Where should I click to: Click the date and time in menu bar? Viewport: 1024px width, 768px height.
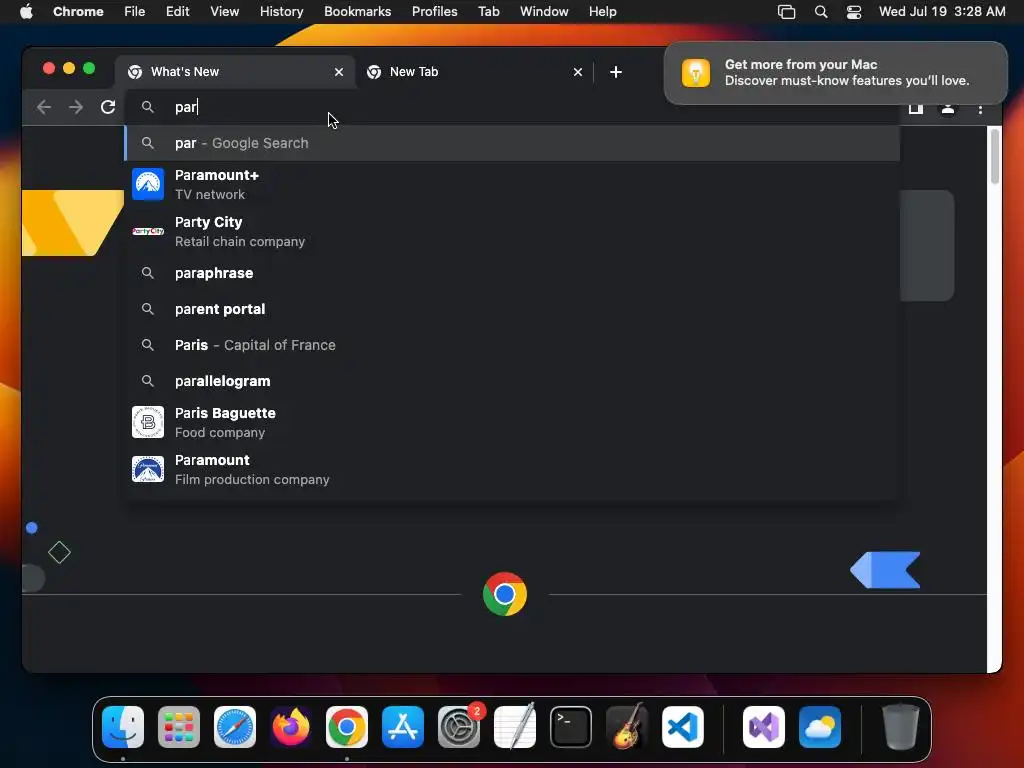(x=942, y=11)
